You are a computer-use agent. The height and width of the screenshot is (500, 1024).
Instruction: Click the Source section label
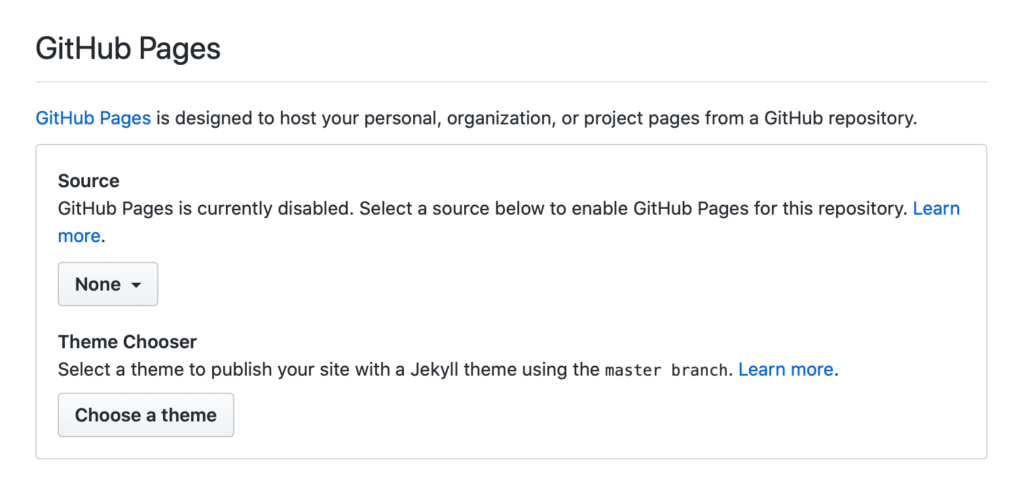pyautogui.click(x=89, y=181)
